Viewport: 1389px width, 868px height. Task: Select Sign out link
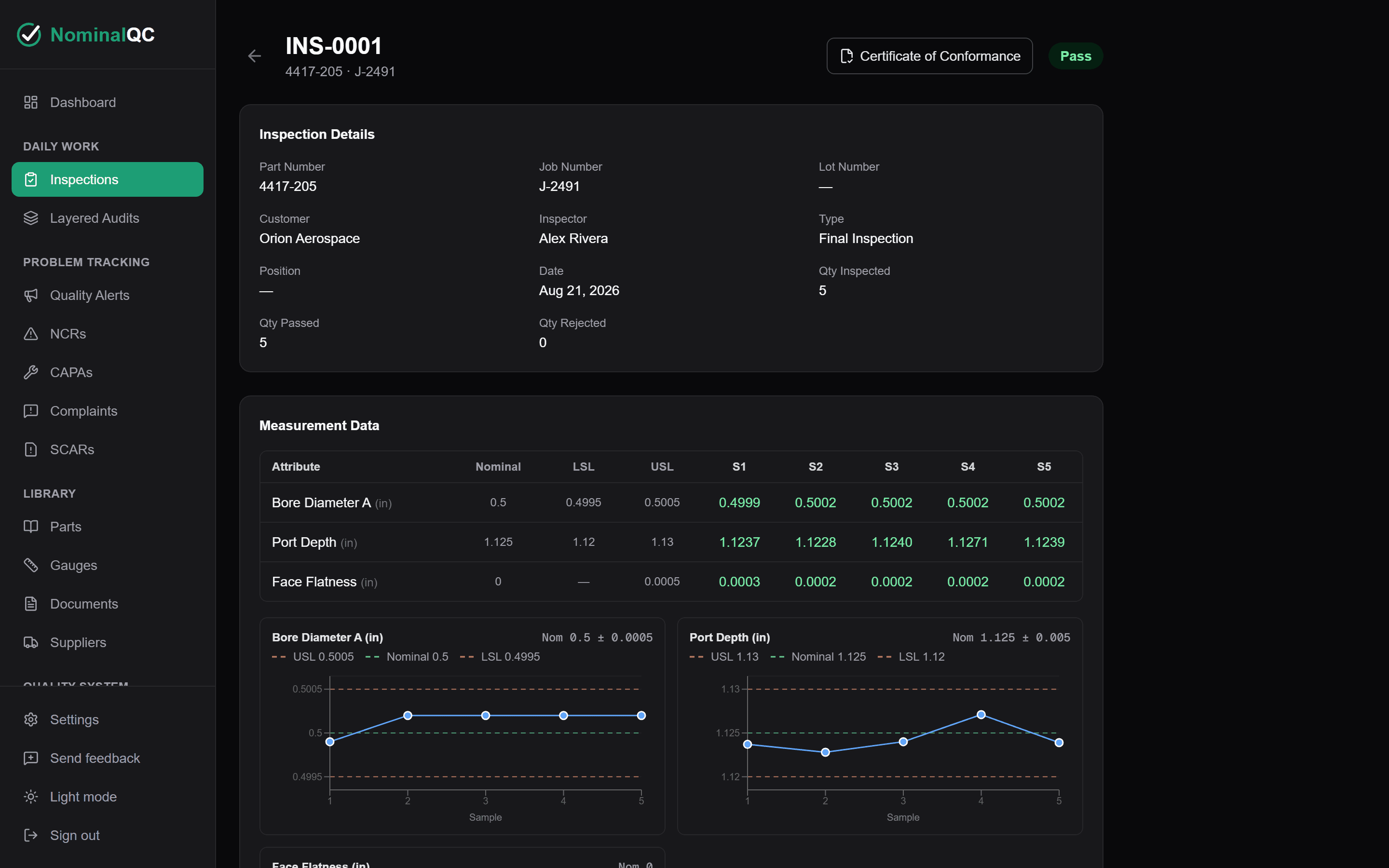pyautogui.click(x=108, y=835)
